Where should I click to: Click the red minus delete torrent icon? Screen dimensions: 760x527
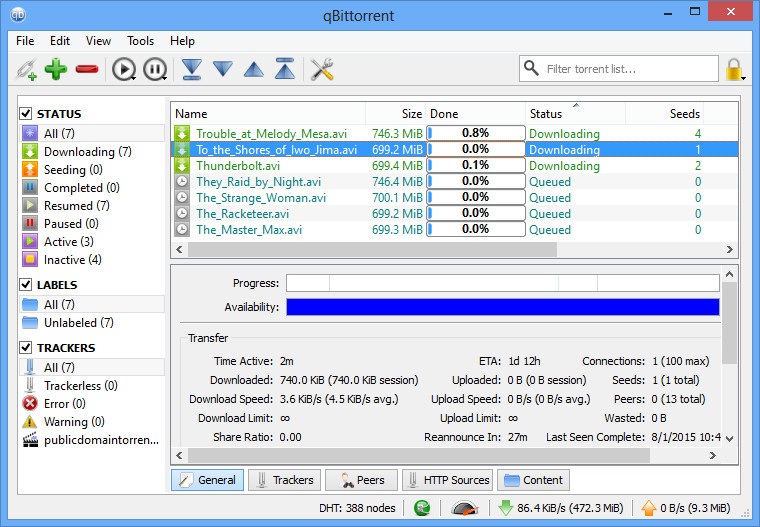[87, 70]
